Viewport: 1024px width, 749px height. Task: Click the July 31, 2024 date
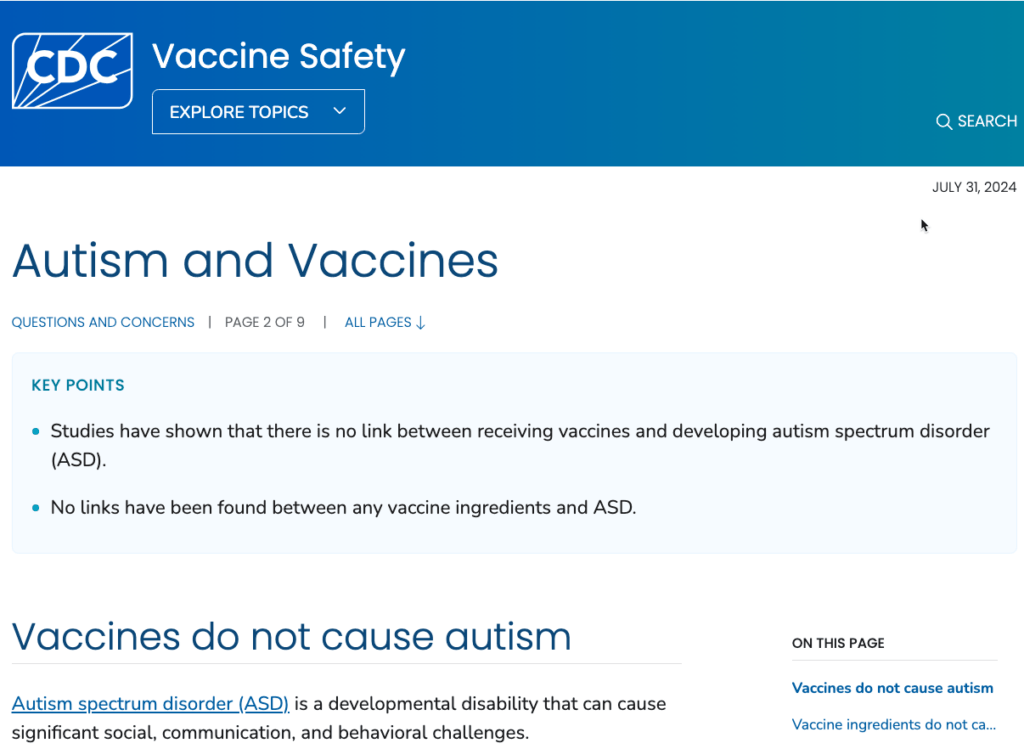tap(973, 187)
